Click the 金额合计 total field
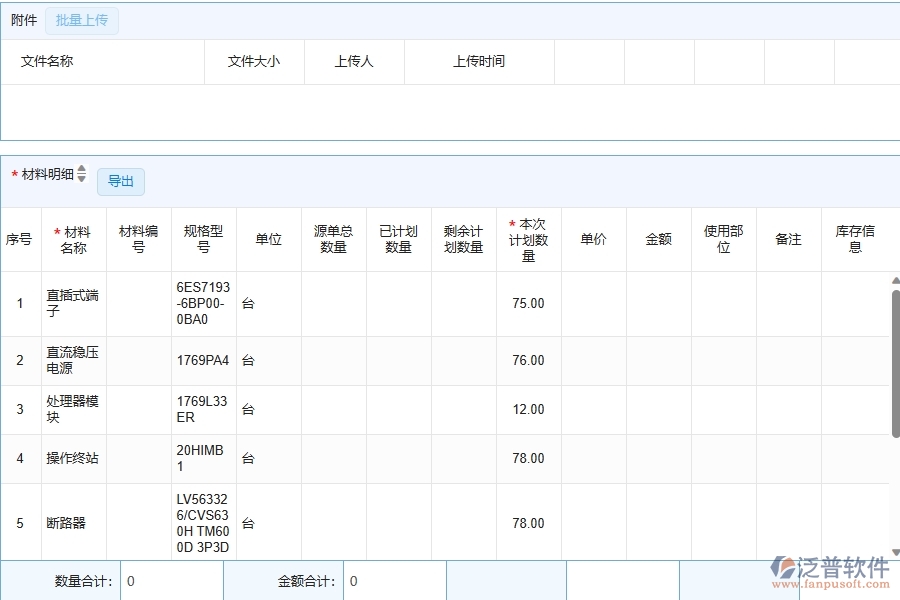 point(394,581)
